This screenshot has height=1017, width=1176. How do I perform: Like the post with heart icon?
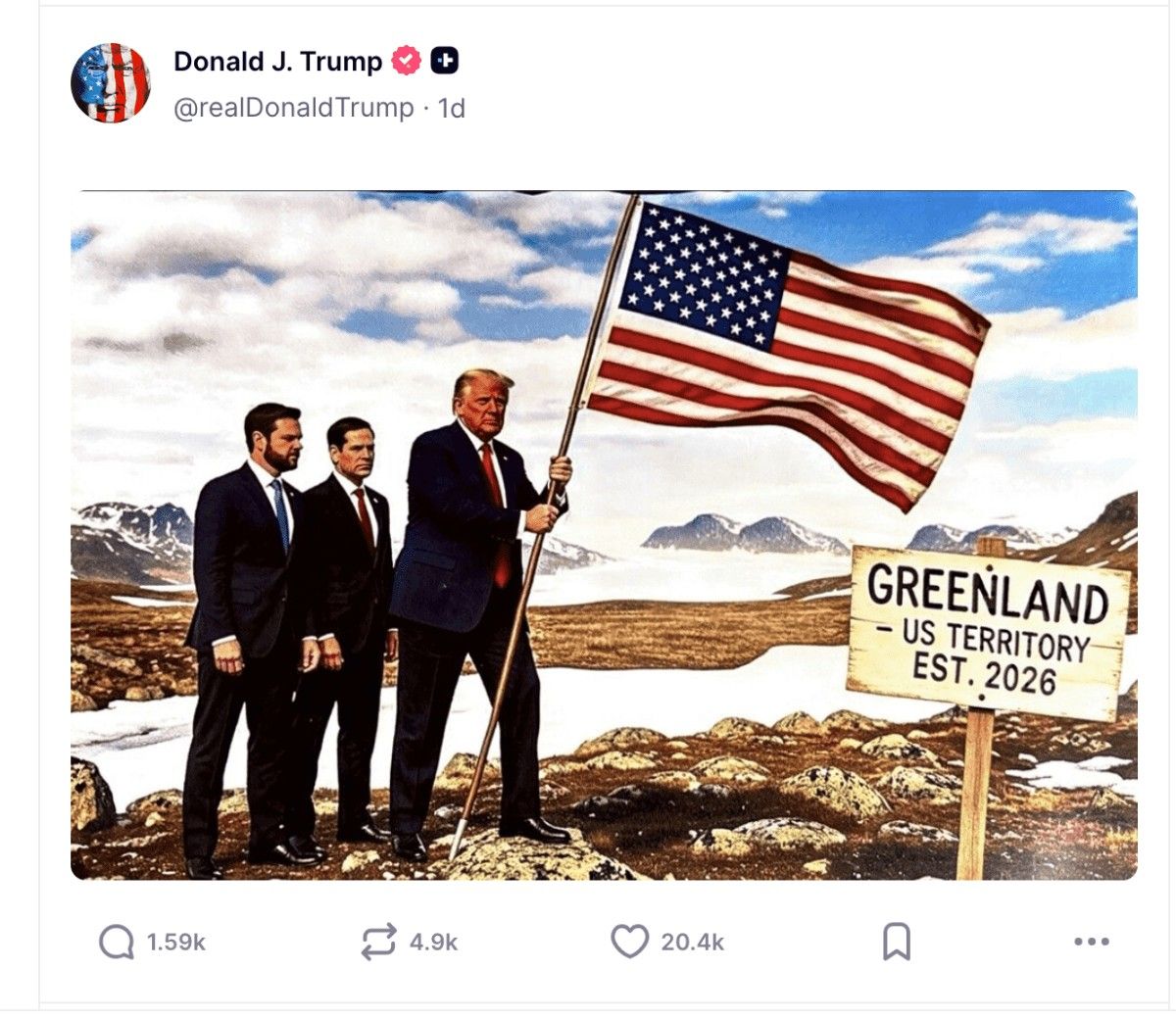[x=629, y=943]
